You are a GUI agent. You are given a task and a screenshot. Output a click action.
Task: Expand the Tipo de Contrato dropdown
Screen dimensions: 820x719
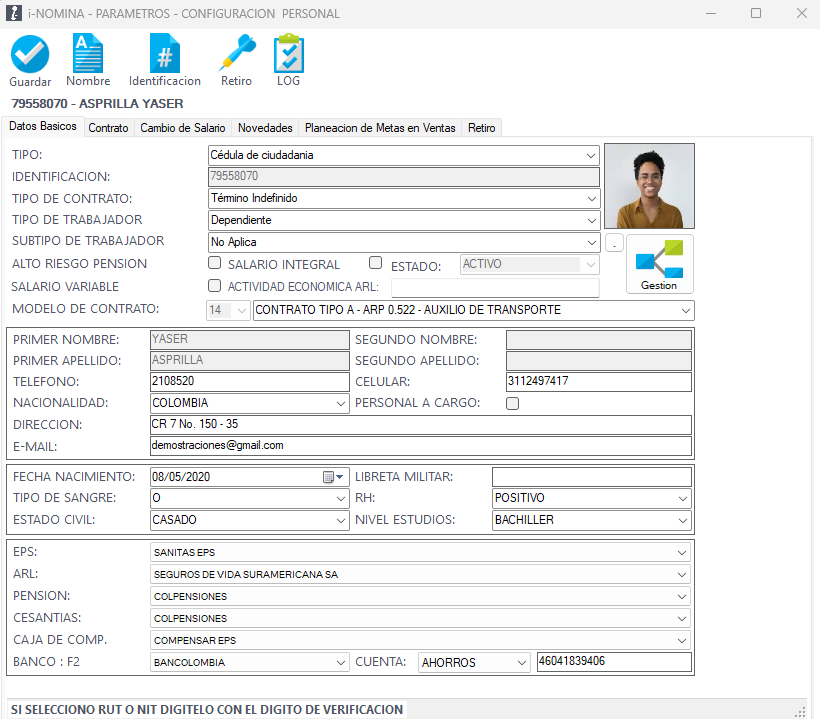click(591, 198)
